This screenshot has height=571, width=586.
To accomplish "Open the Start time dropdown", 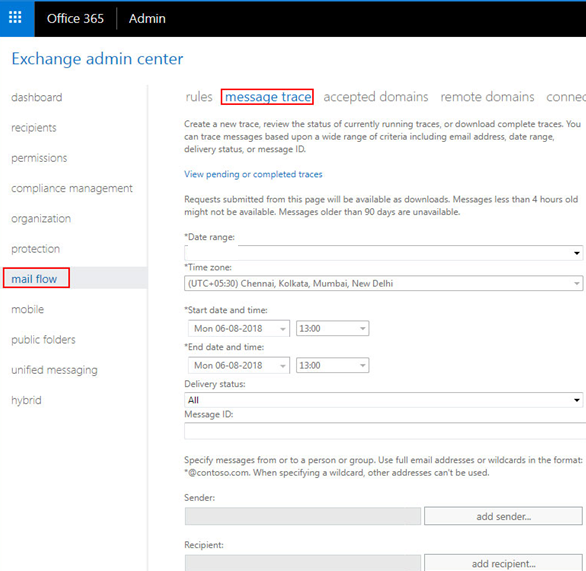I will point(333,328).
